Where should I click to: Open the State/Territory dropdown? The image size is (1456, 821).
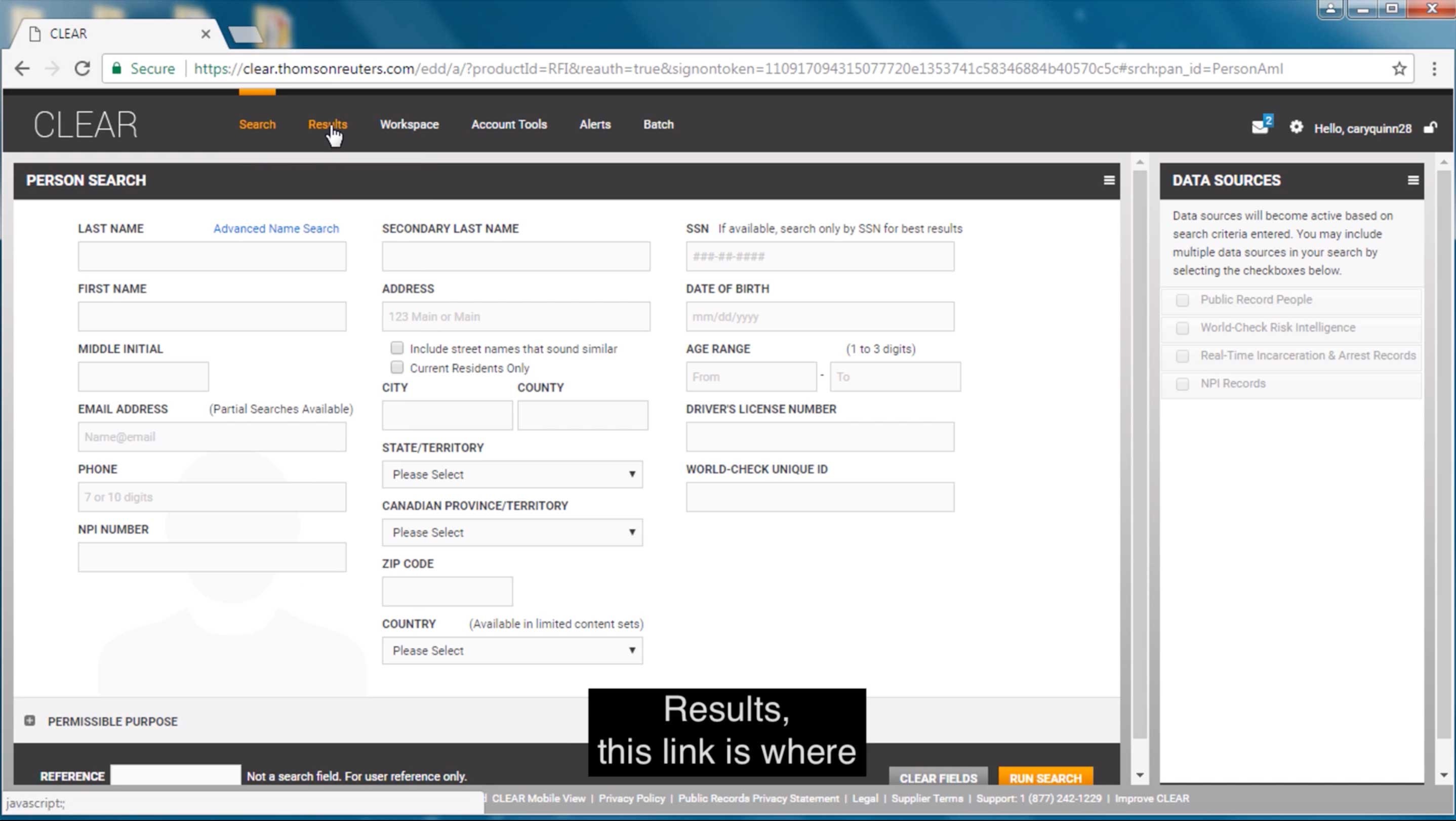[512, 474]
